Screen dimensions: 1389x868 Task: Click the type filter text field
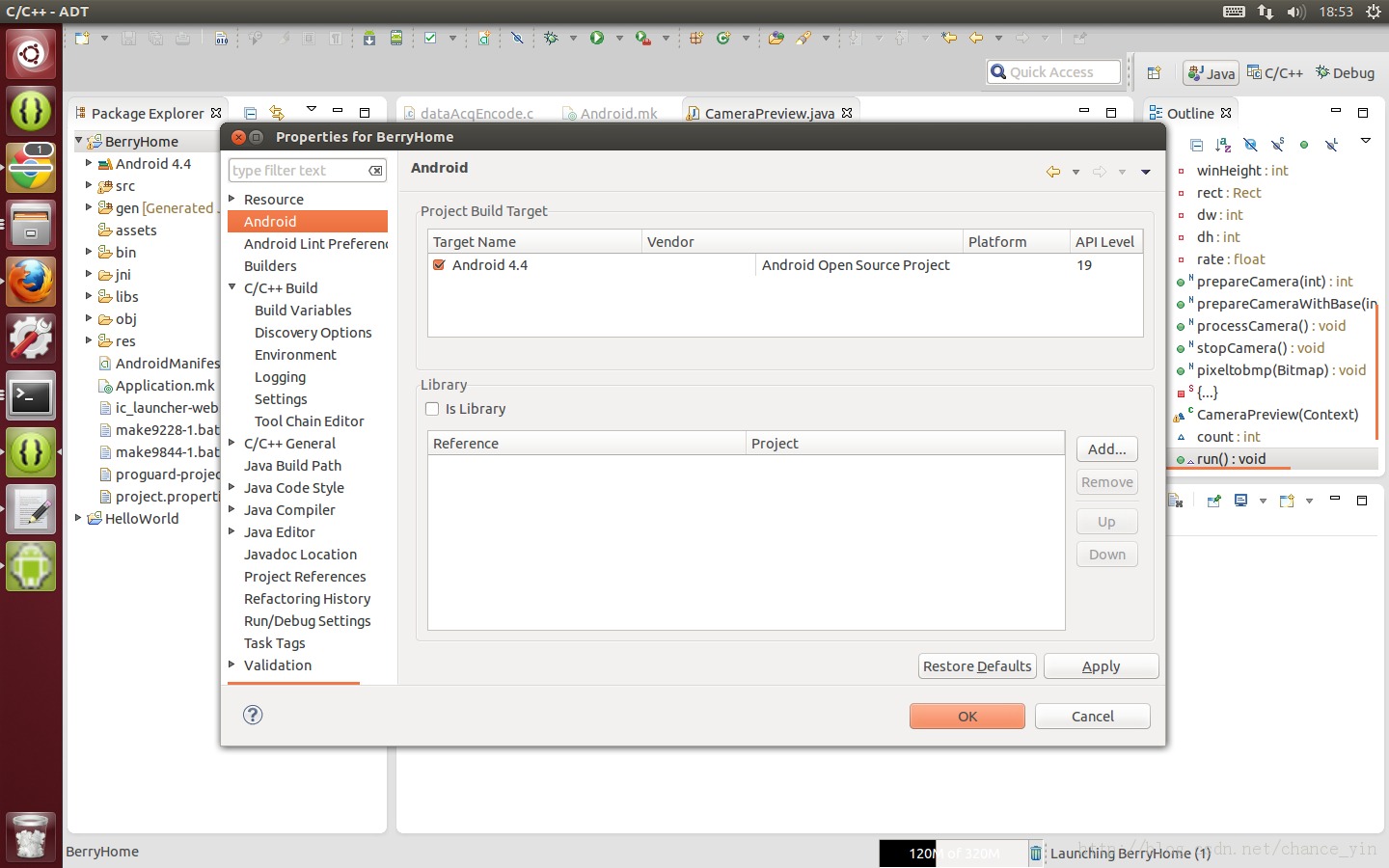pyautogui.click(x=296, y=171)
